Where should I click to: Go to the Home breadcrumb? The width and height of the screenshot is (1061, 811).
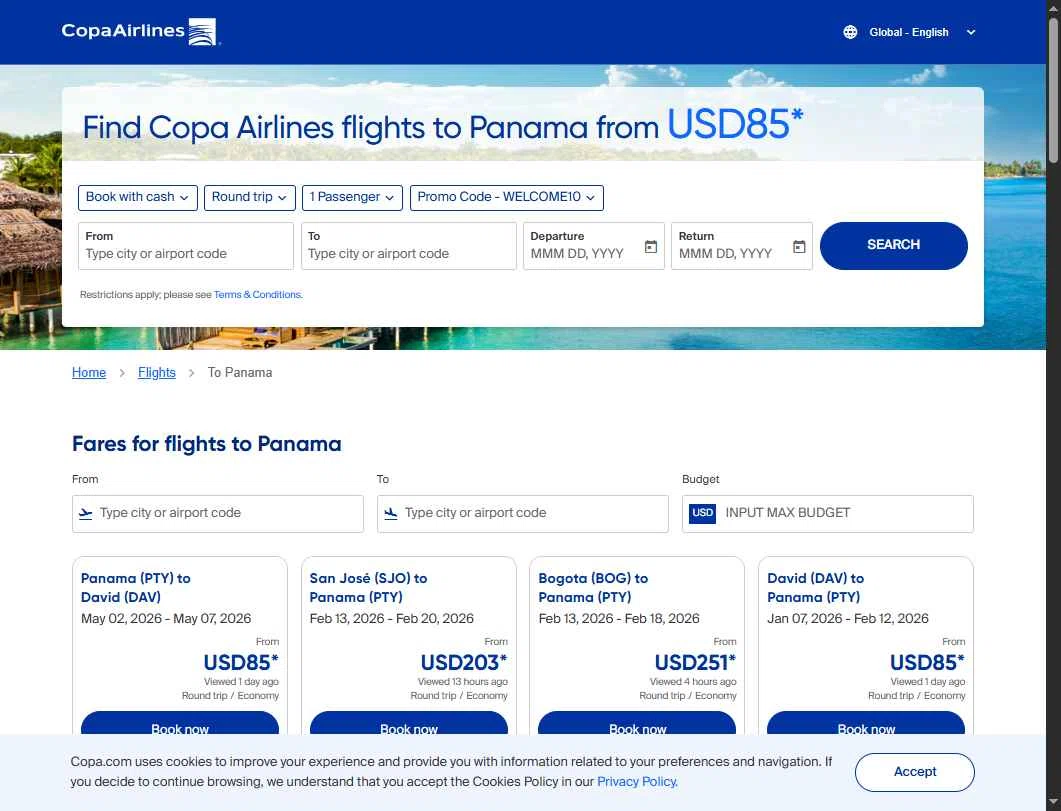[89, 372]
